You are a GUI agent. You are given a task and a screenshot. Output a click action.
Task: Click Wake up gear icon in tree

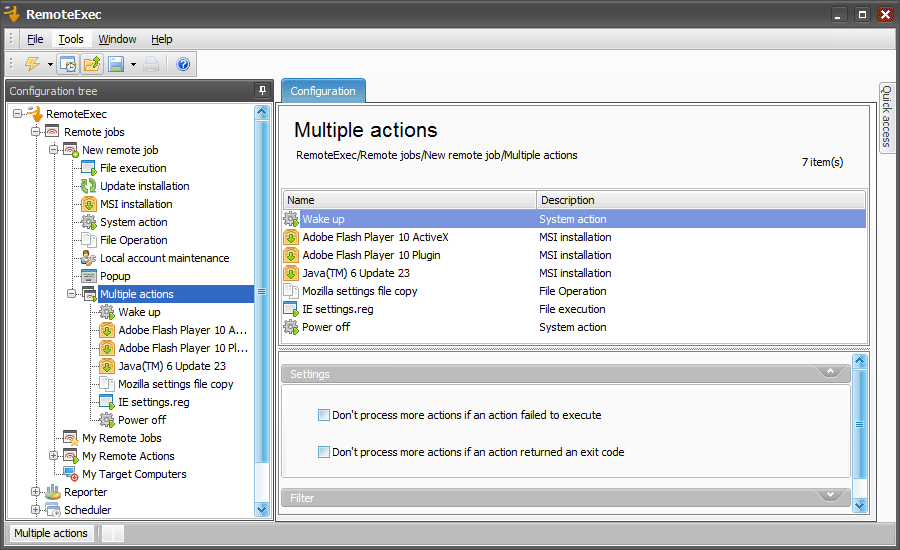tap(107, 312)
